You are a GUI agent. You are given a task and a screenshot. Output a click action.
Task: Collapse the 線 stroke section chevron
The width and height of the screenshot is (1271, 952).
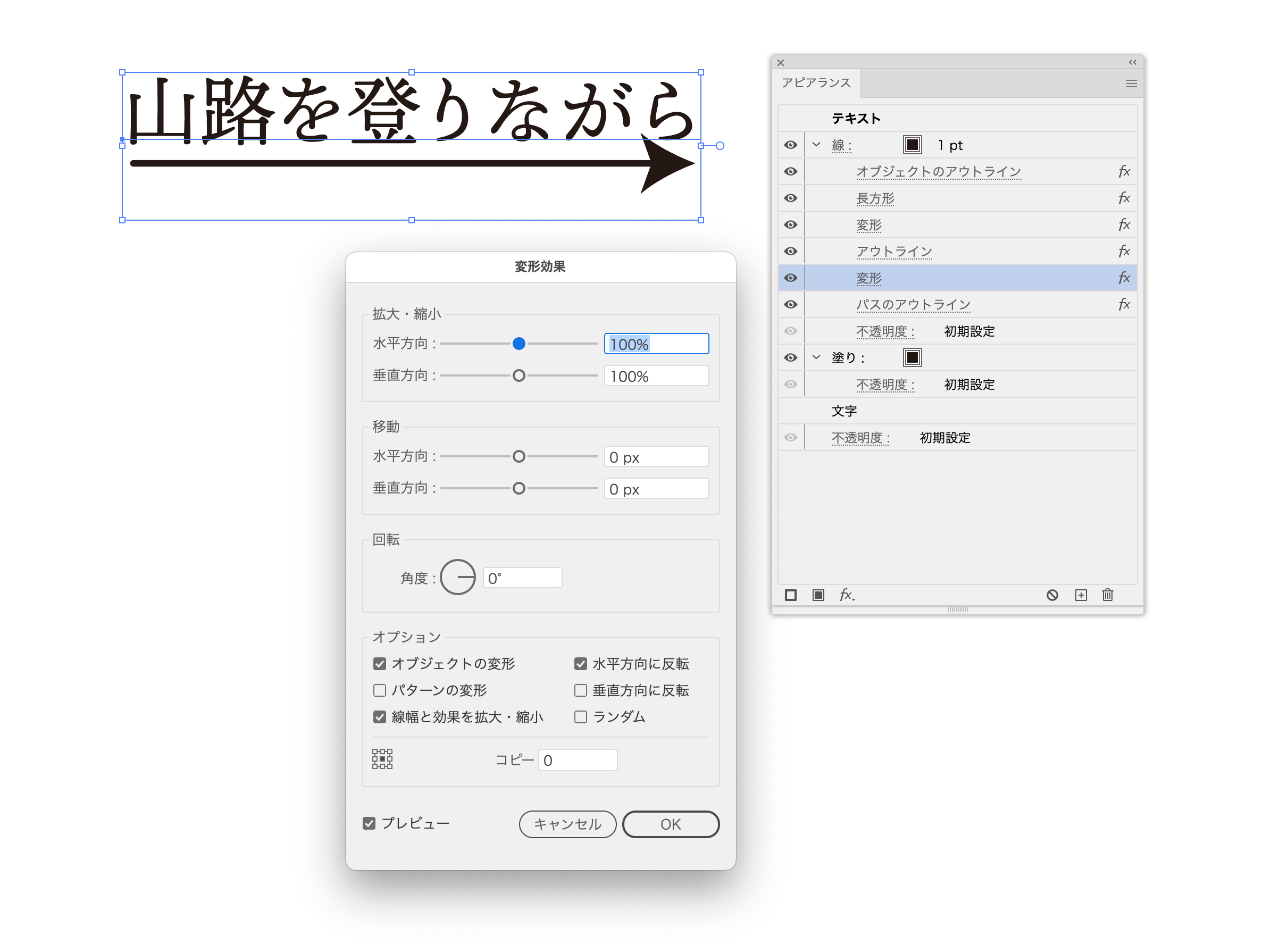(816, 145)
